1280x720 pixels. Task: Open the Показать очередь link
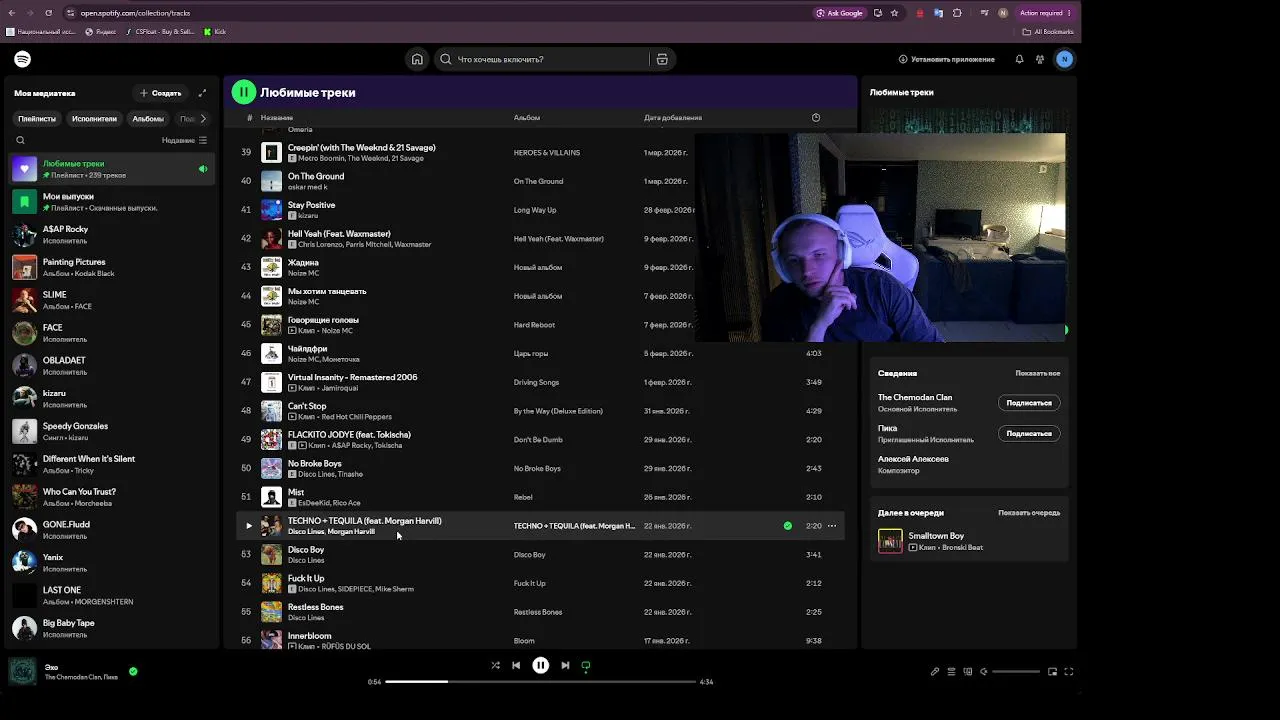pos(1029,513)
